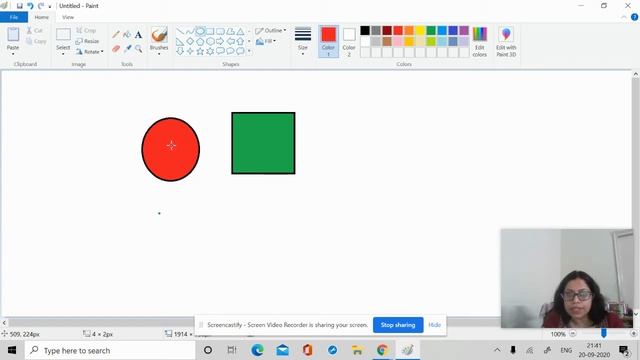This screenshot has height=360, width=640.
Task: Select the Pencil tool
Action: tap(116, 35)
